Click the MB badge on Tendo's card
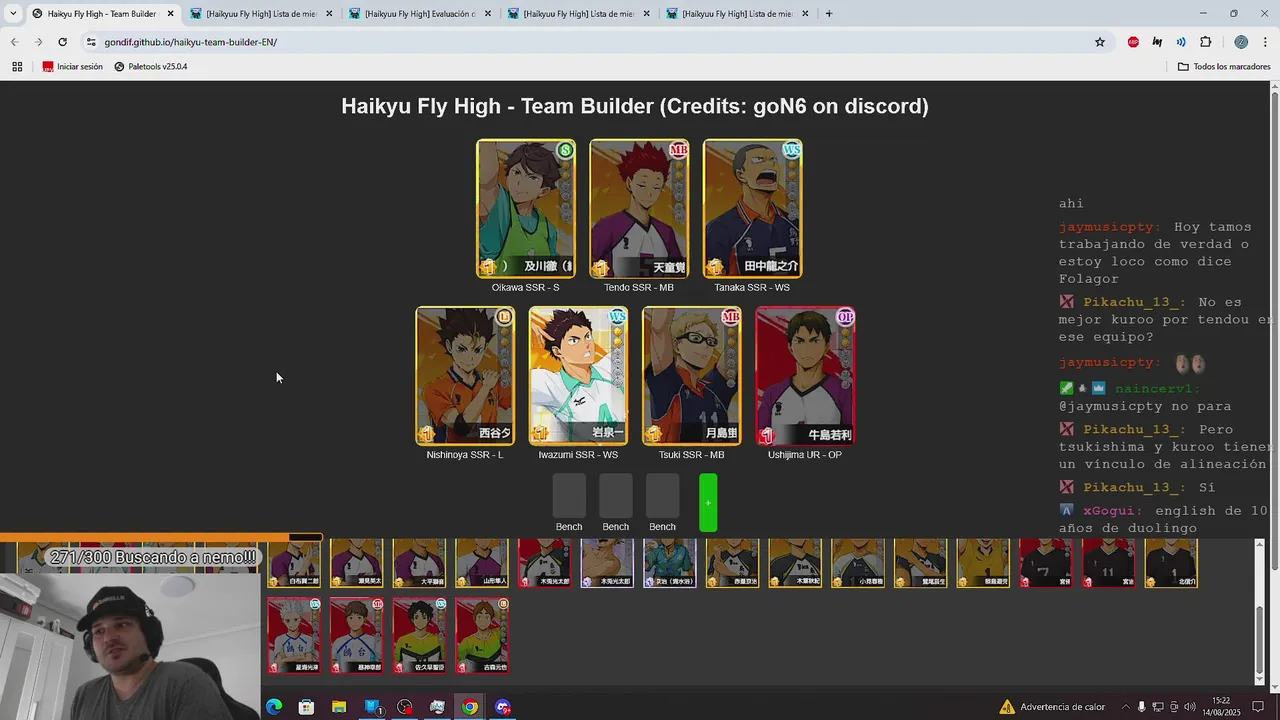The image size is (1280, 720). (678, 150)
